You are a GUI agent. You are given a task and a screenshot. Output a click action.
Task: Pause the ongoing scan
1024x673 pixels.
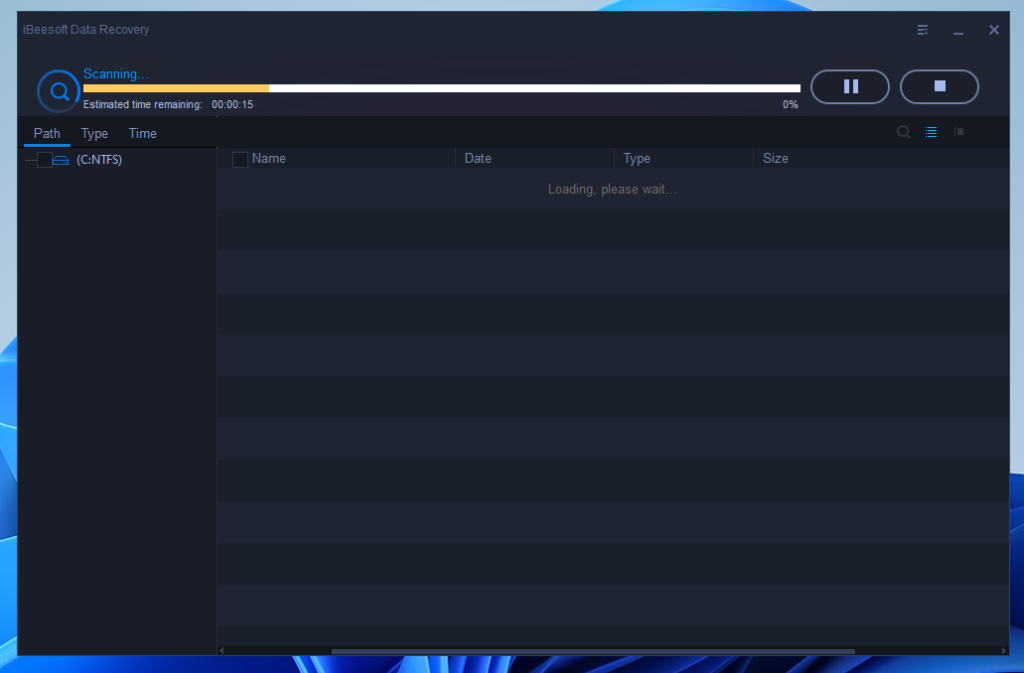850,87
